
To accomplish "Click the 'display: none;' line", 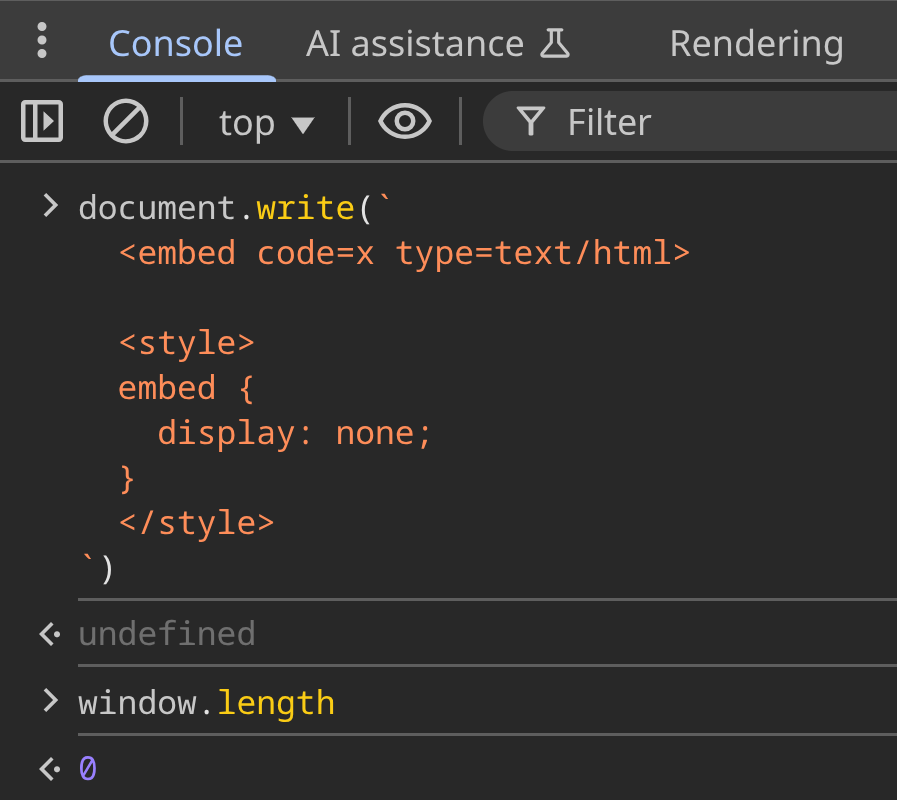I will (294, 433).
